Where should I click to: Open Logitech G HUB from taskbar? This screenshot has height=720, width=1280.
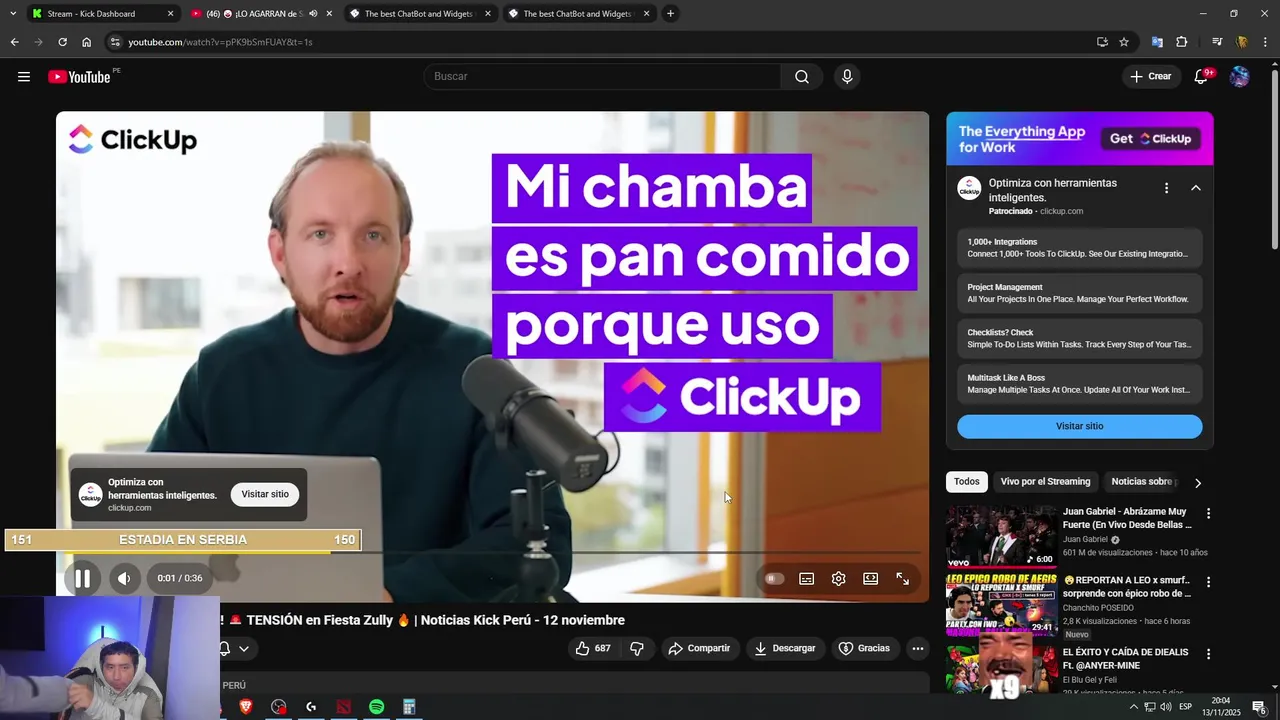[x=311, y=707]
